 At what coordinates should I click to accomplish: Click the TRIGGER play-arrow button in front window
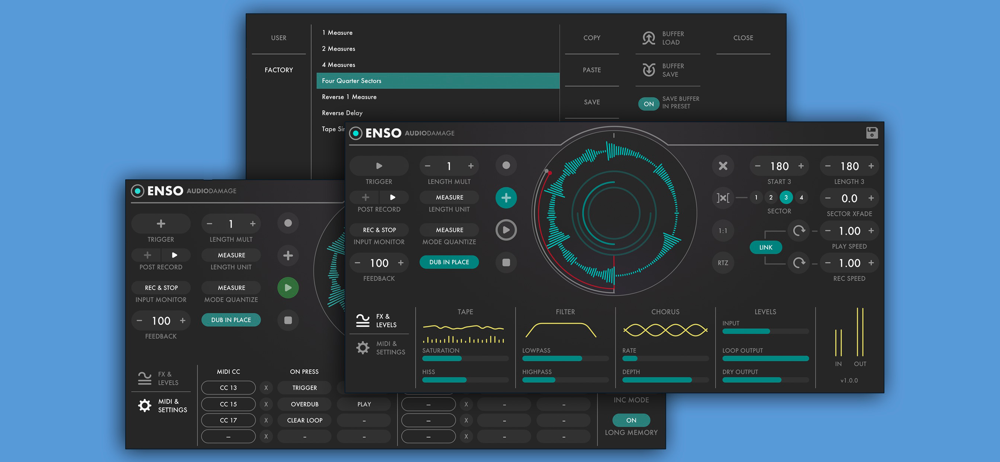(x=379, y=166)
